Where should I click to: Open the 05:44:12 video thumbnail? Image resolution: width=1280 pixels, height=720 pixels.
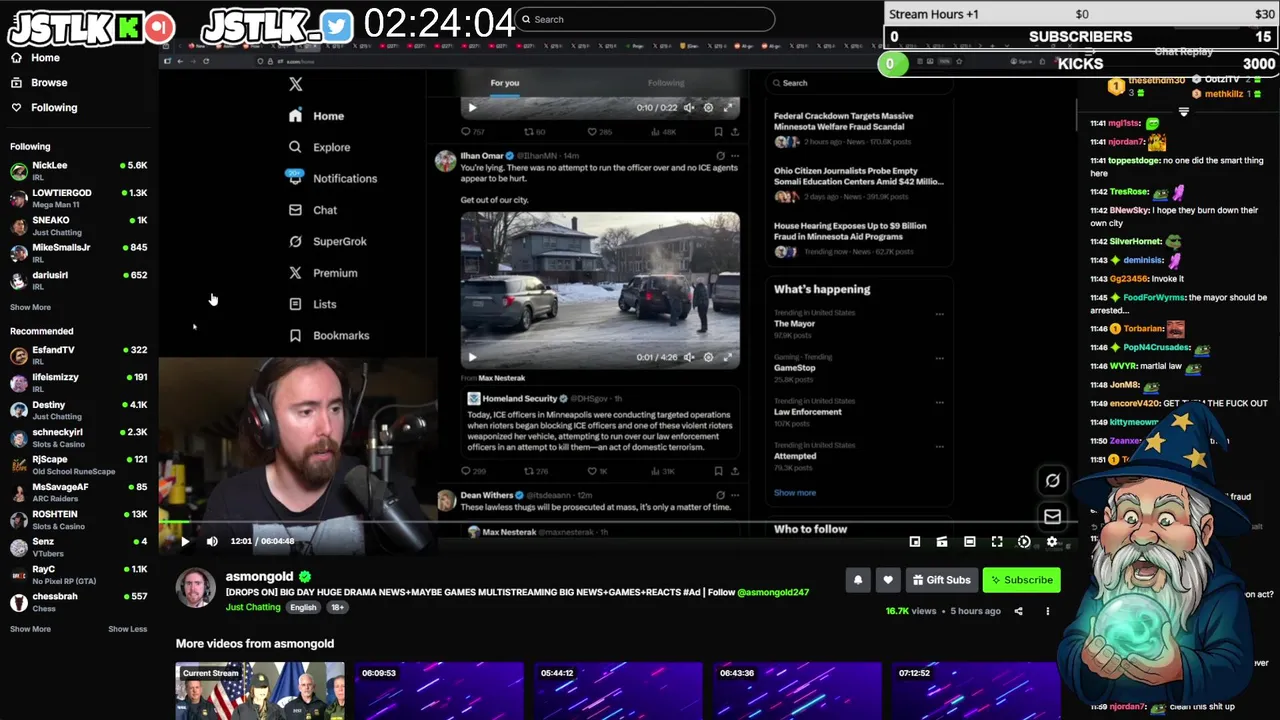tap(618, 691)
